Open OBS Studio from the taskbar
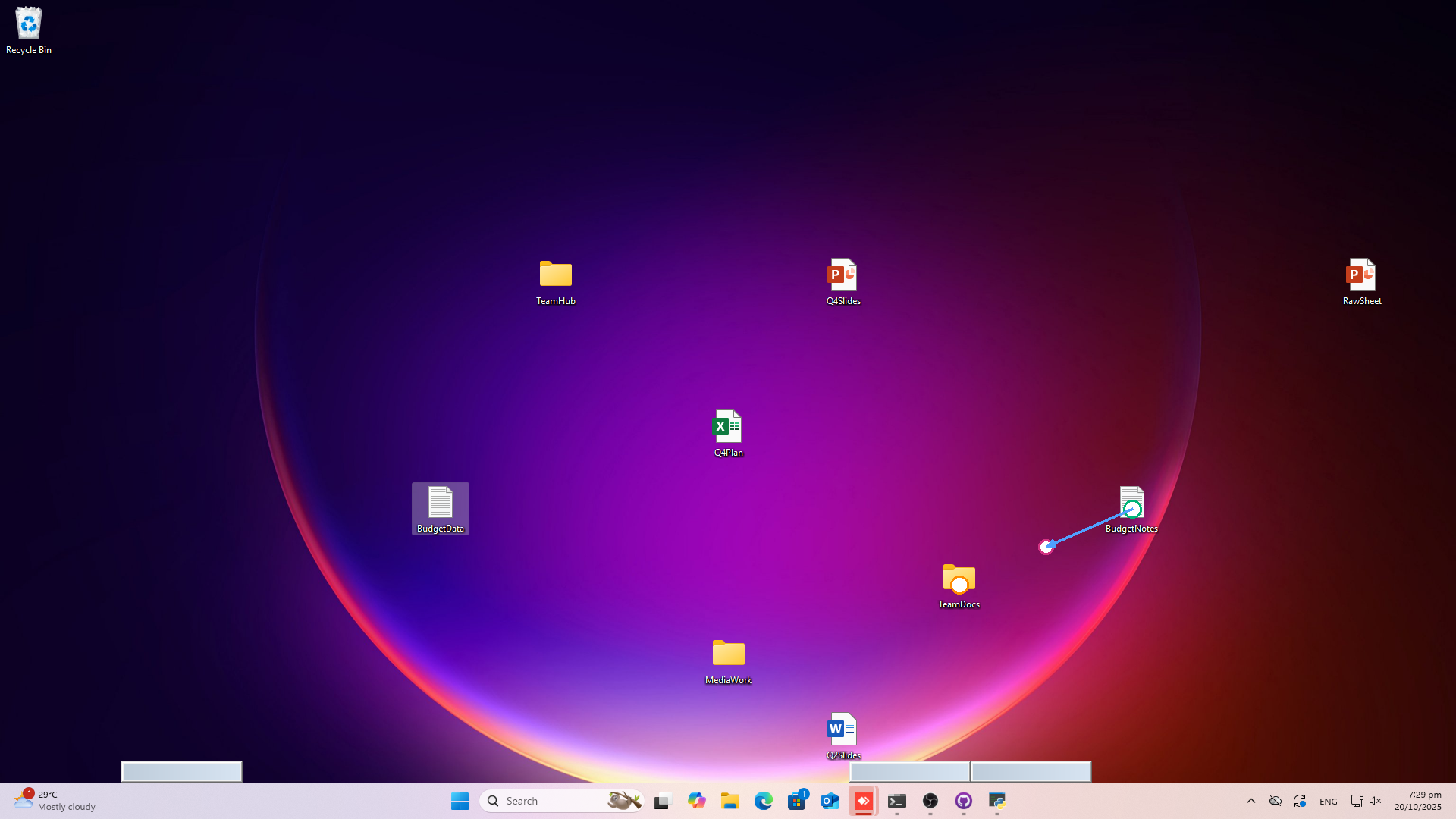Image resolution: width=1456 pixels, height=819 pixels. click(930, 801)
